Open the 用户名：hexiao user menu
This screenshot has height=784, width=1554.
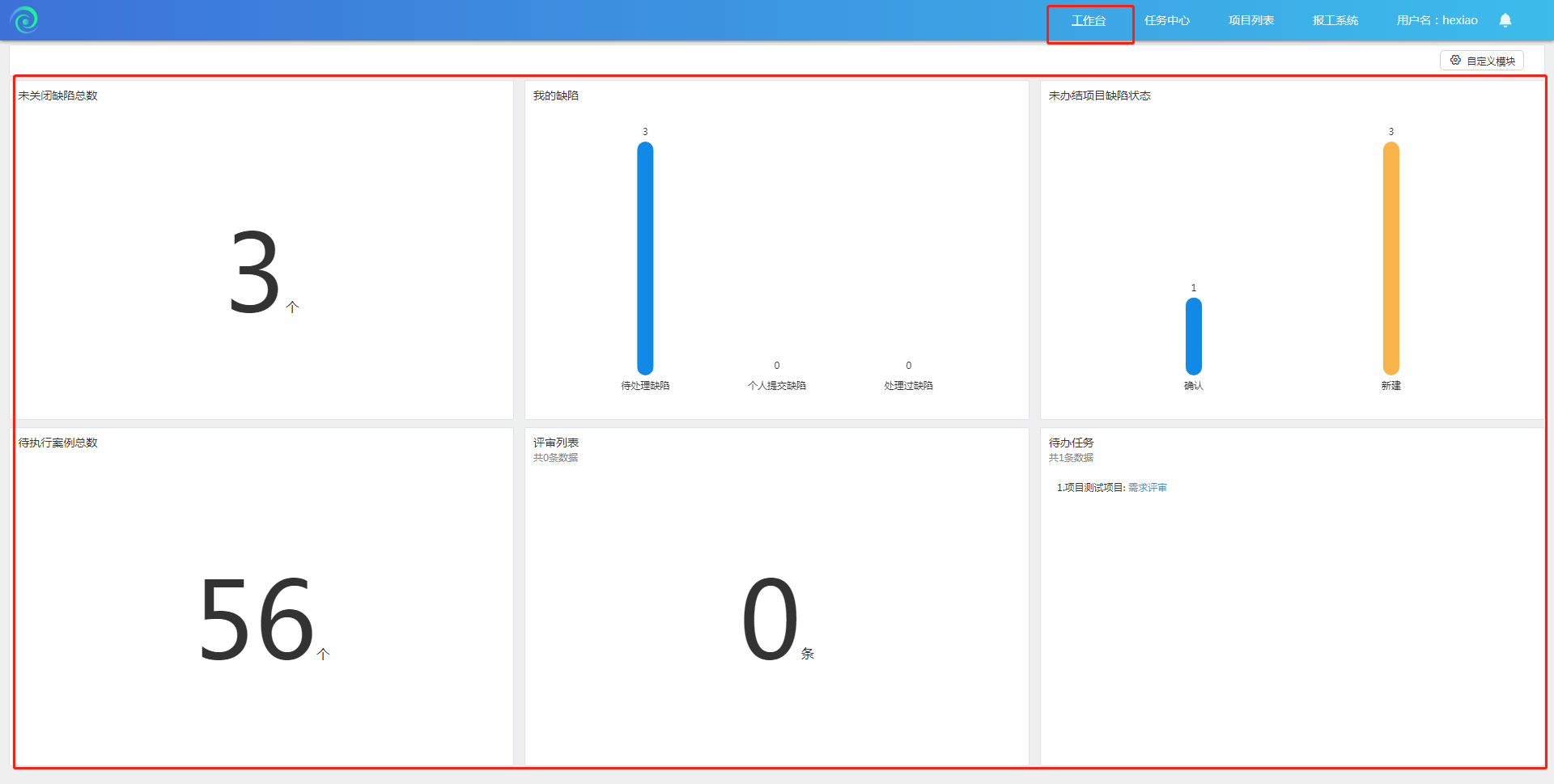point(1437,21)
